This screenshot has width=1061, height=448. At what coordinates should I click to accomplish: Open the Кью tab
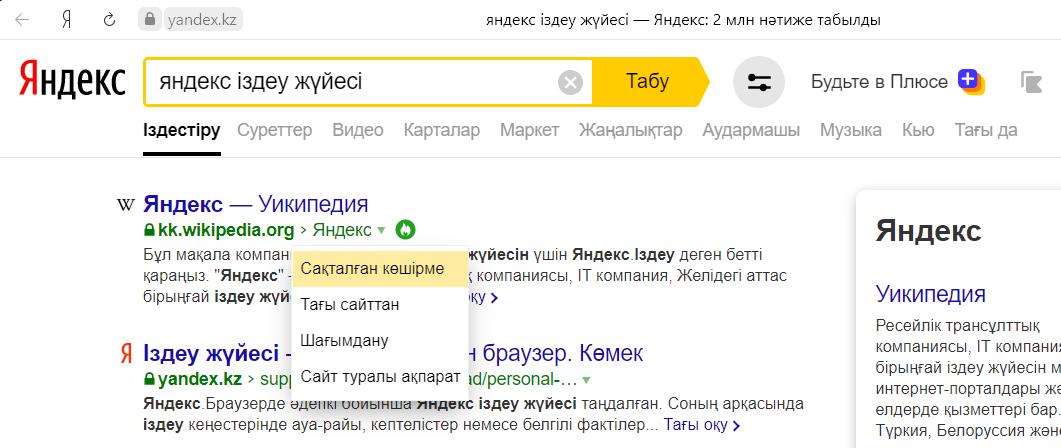pyautogui.click(x=918, y=130)
